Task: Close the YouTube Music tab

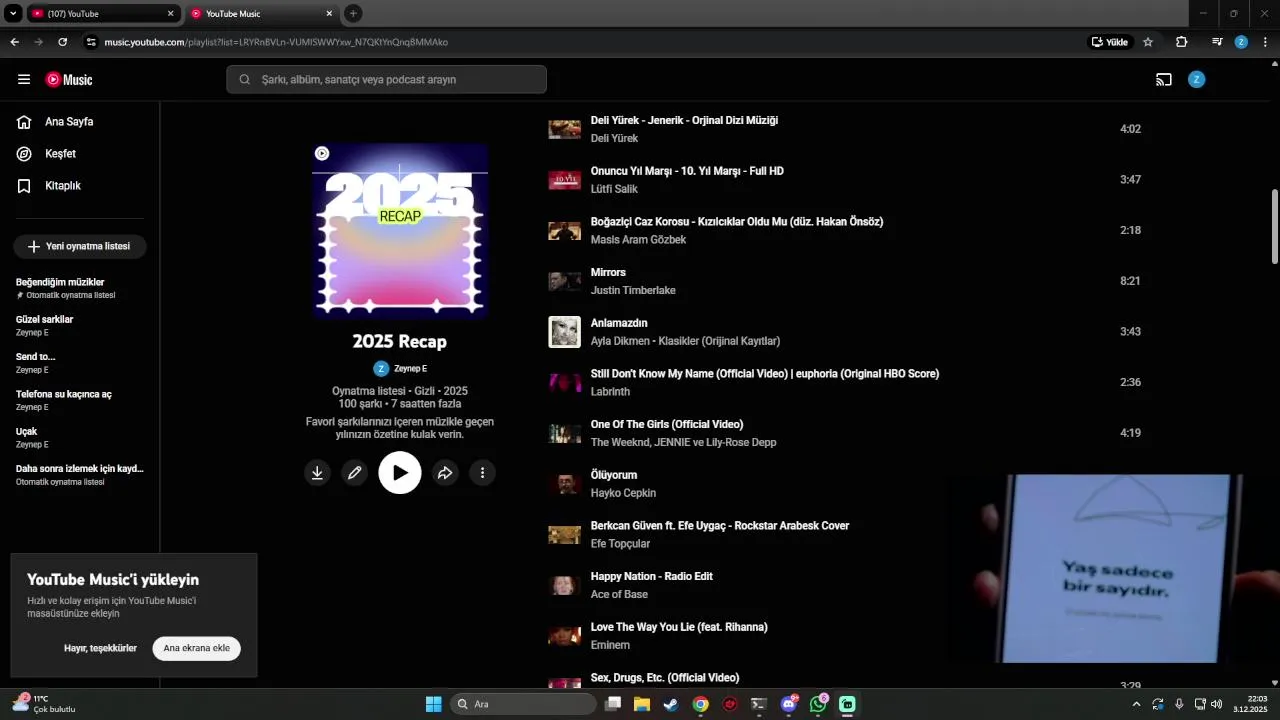Action: click(329, 14)
